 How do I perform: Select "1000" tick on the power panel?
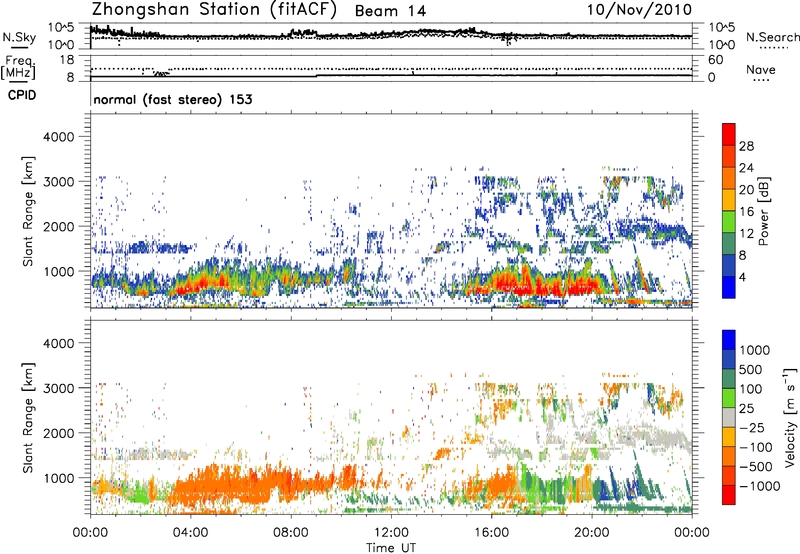(x=59, y=271)
